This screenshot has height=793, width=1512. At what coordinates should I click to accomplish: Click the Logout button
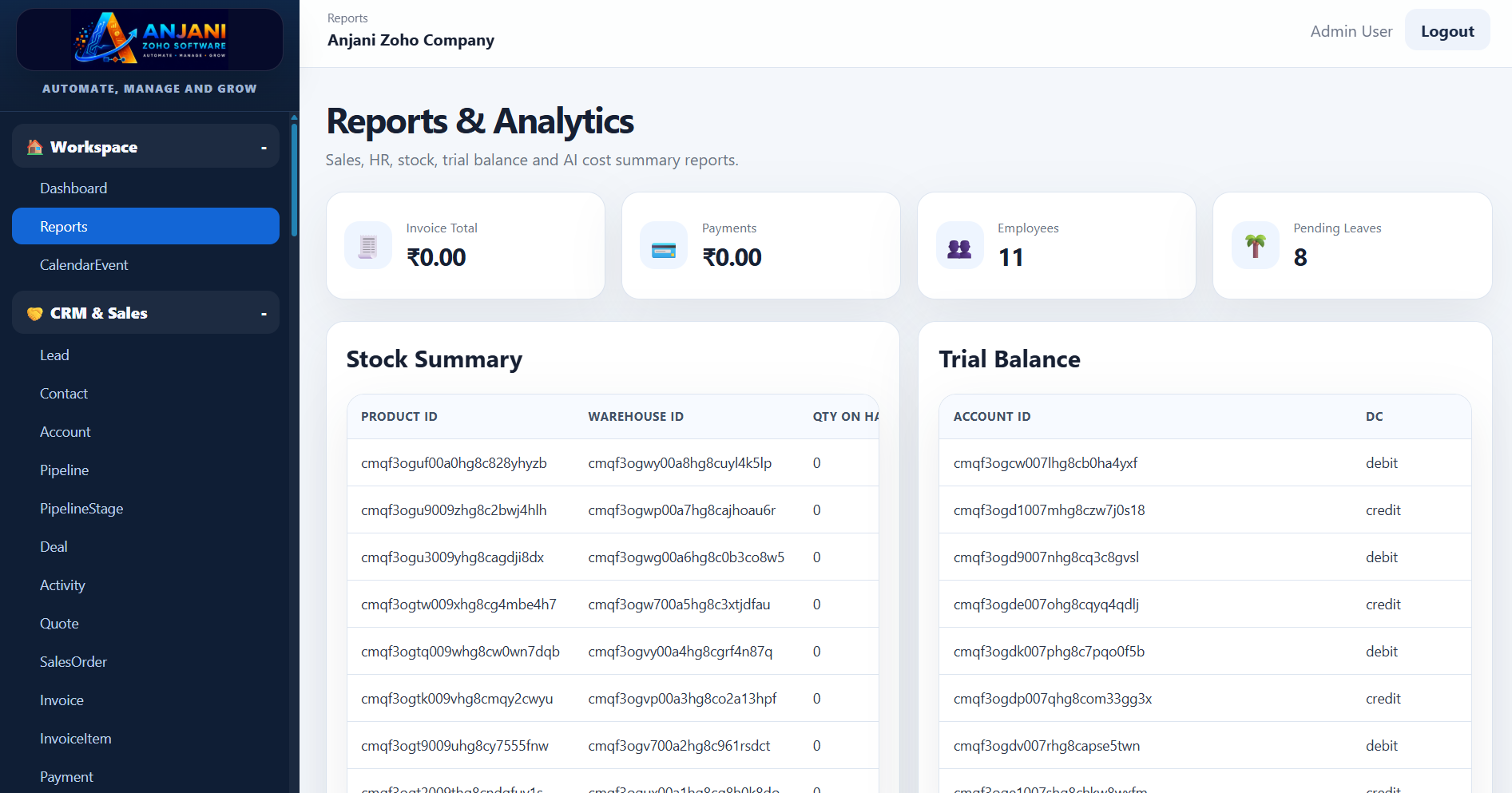pos(1447,30)
